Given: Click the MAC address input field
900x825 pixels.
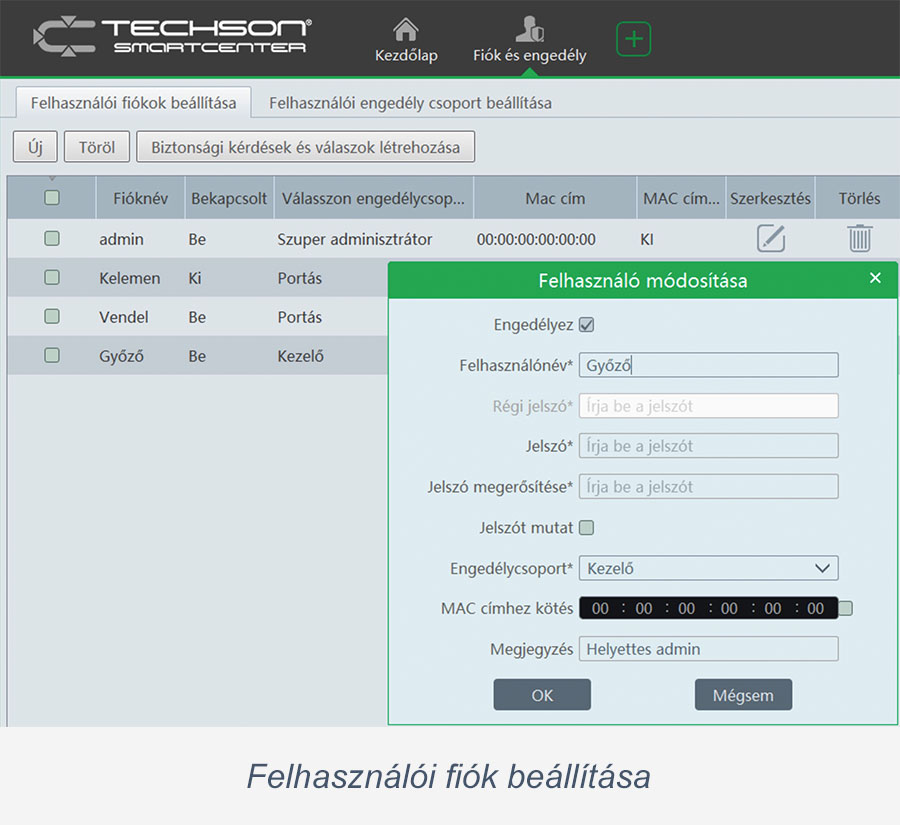Looking at the screenshot, I should click(708, 608).
